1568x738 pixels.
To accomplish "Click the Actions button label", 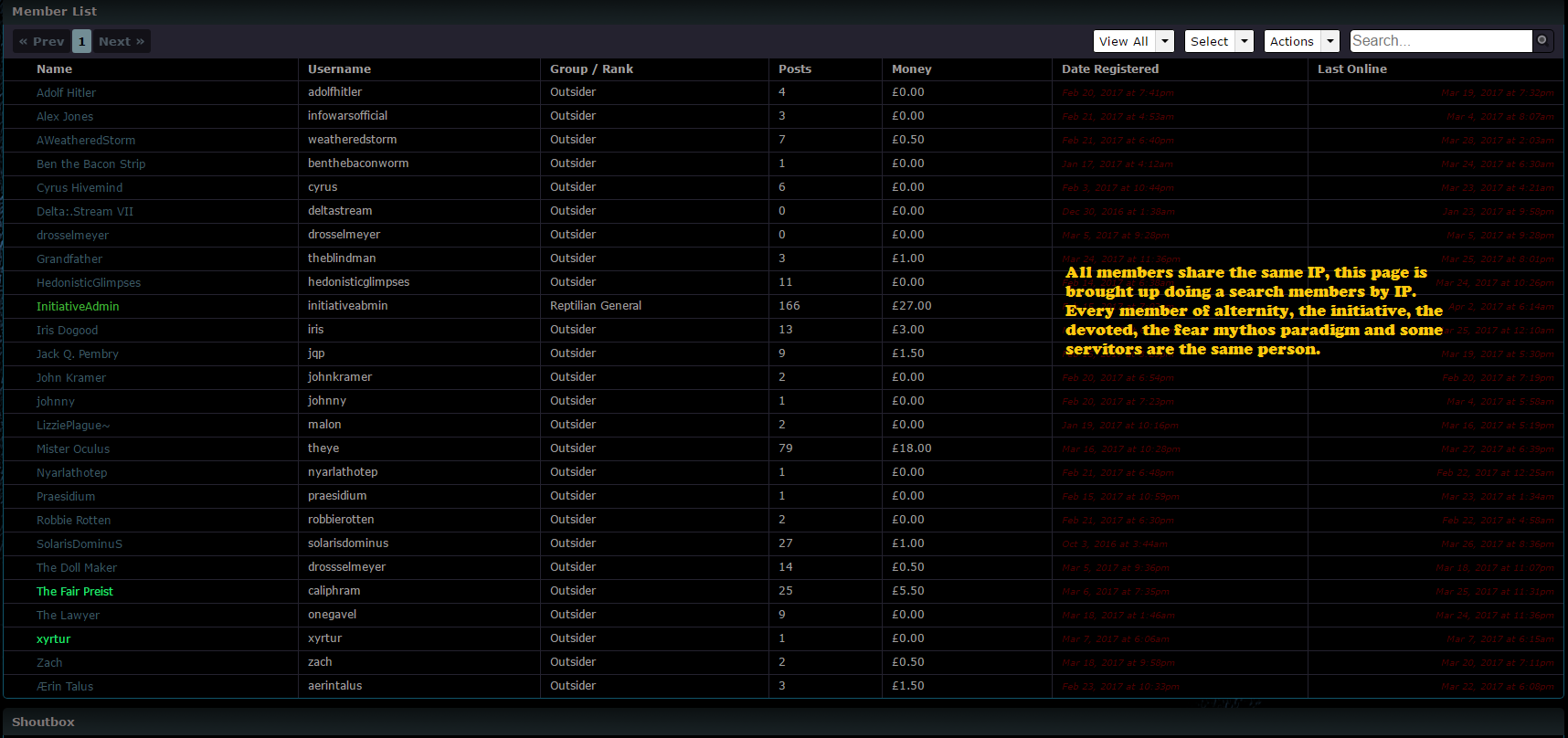I will tap(1292, 41).
